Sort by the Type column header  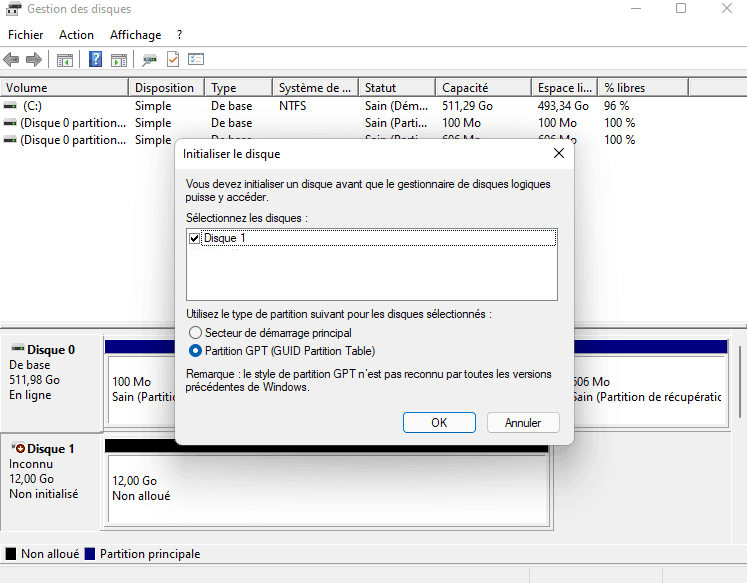pos(239,88)
